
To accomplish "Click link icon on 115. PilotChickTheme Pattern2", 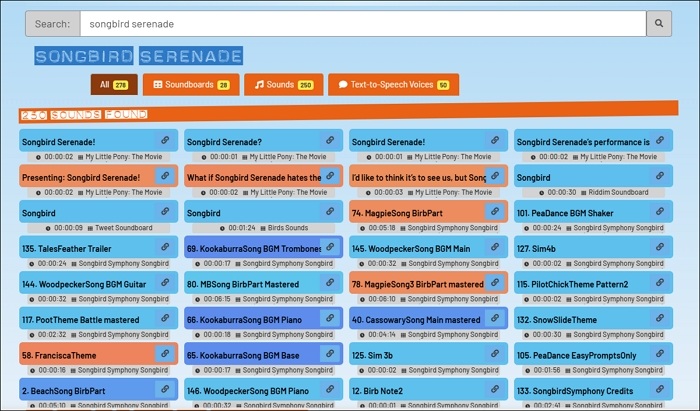I will [660, 282].
